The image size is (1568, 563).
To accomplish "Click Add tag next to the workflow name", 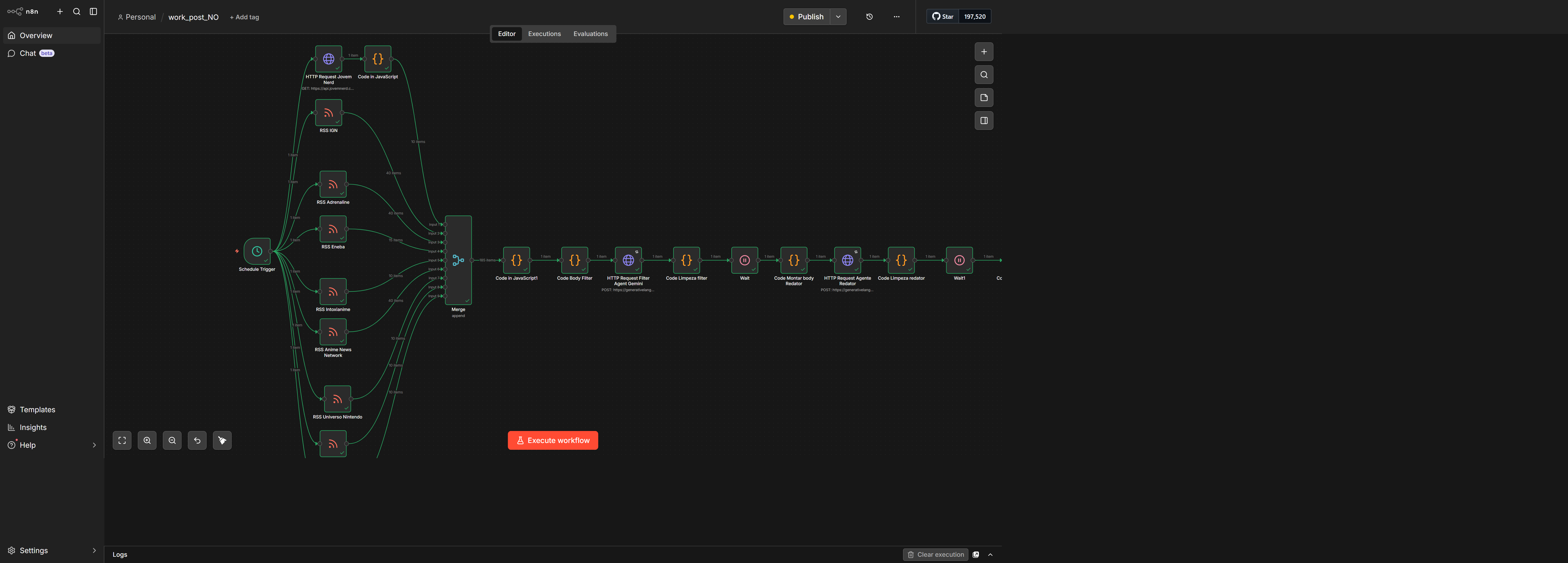I will click(x=244, y=17).
